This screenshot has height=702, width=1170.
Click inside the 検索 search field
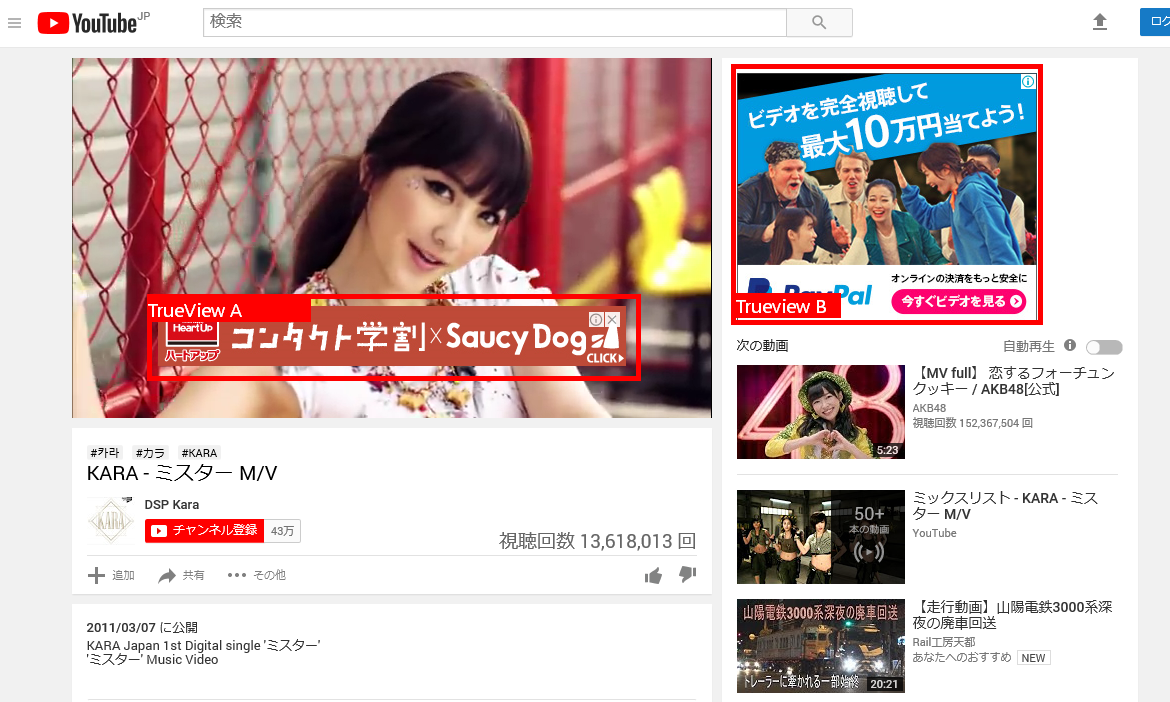(495, 22)
